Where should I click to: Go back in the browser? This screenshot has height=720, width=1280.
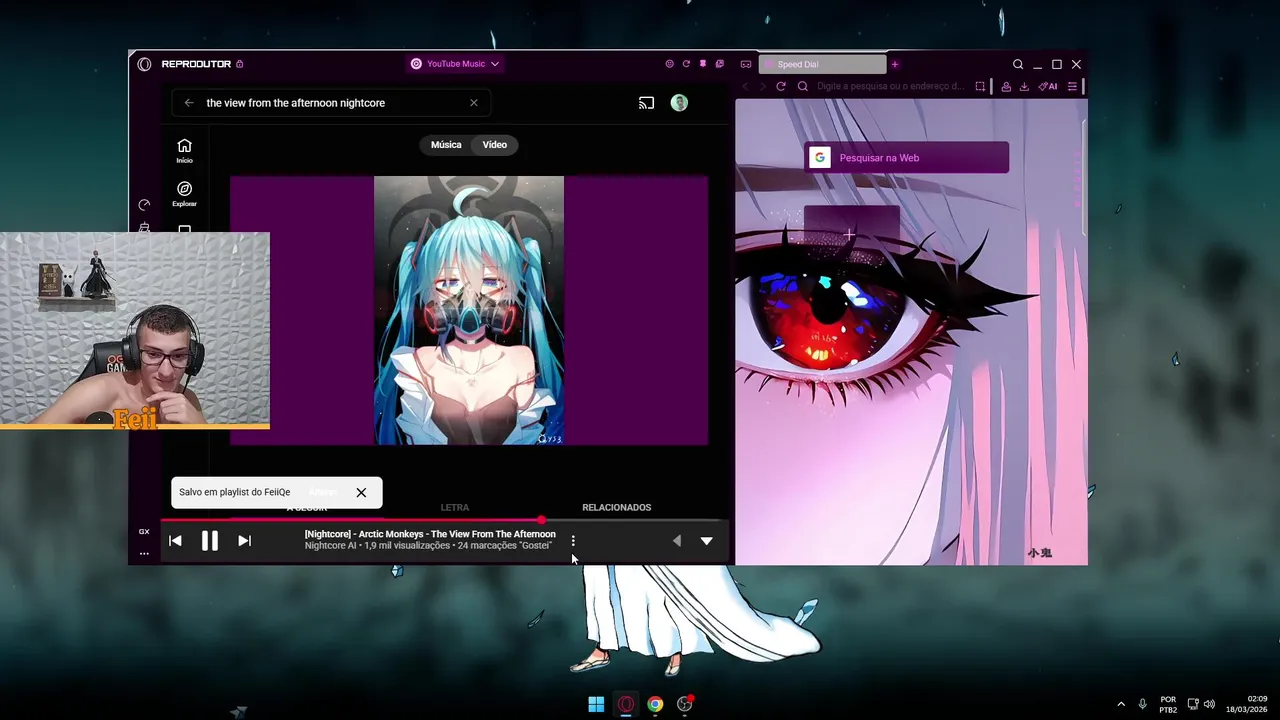click(x=745, y=87)
